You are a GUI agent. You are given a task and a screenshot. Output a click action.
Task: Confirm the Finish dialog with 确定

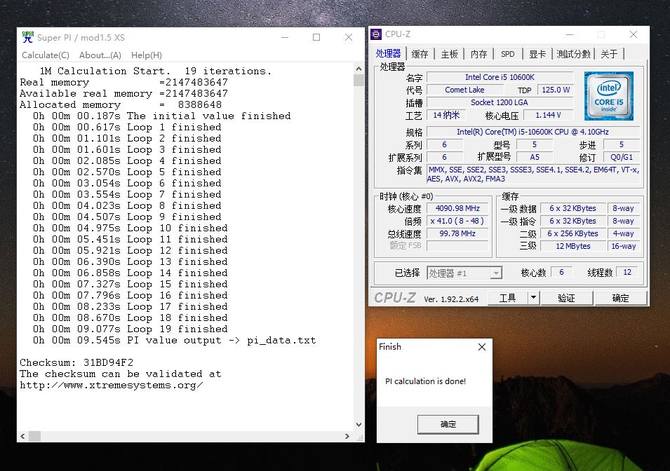pos(448,424)
